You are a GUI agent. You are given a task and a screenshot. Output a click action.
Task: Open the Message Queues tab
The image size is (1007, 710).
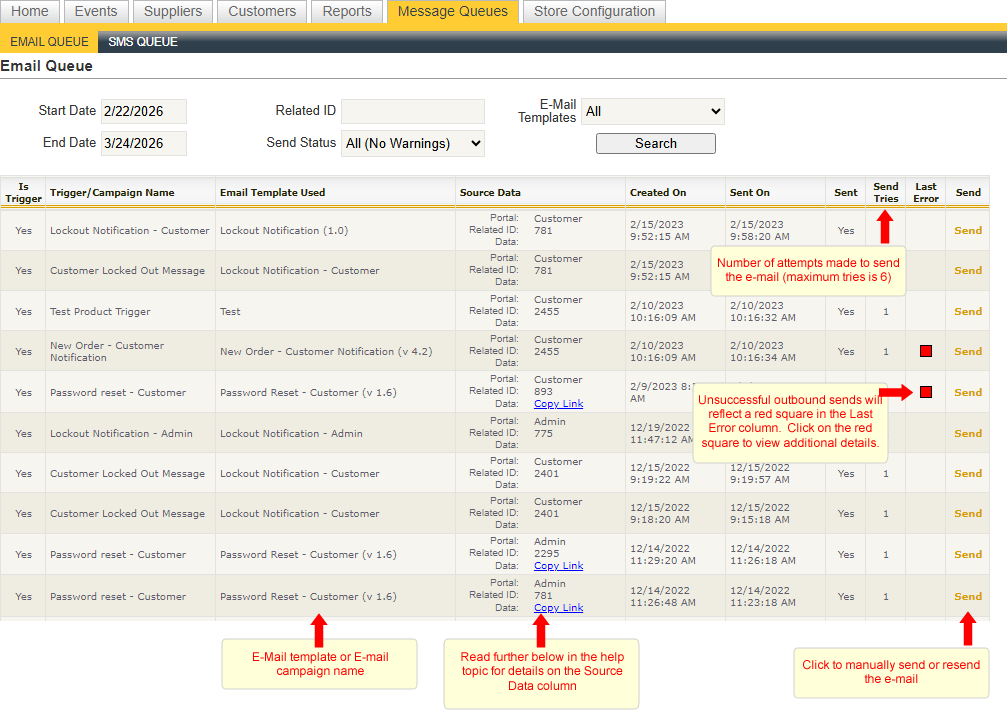coord(452,11)
